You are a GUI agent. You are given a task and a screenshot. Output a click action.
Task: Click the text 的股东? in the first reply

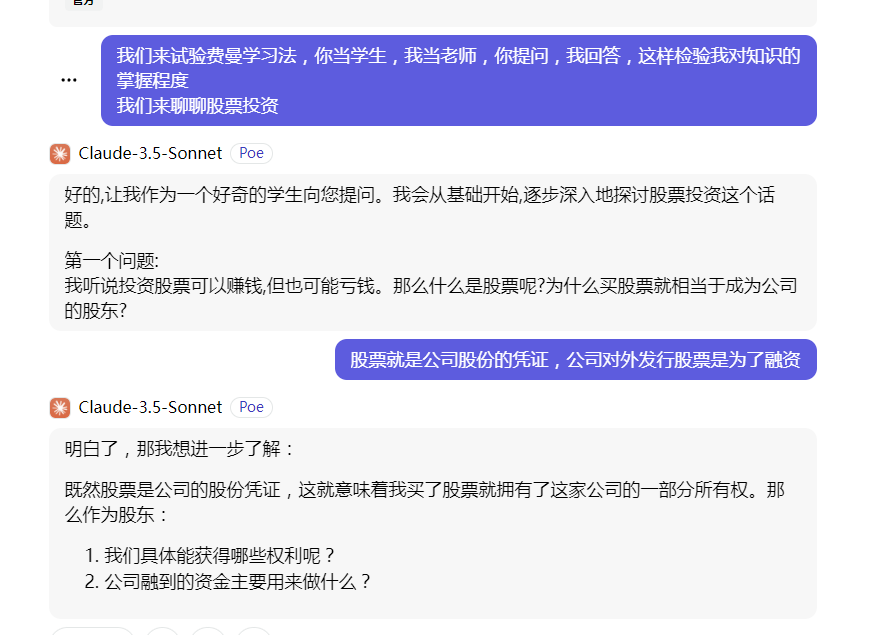tap(95, 311)
